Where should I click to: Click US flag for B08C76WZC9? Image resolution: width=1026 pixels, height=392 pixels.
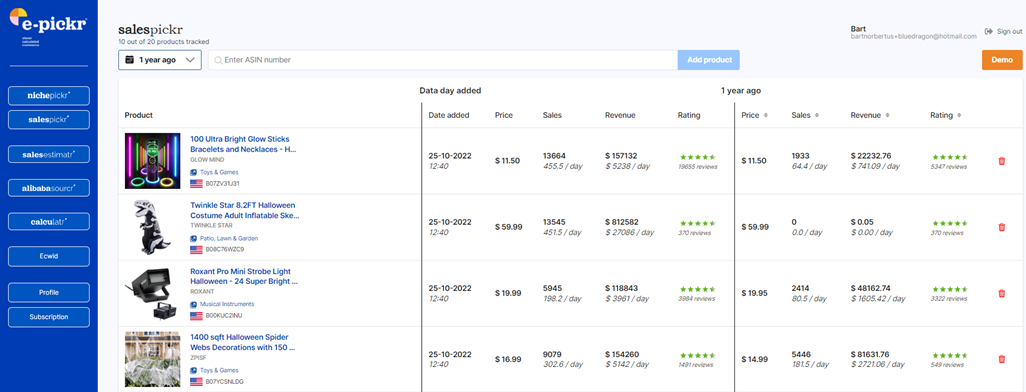196,249
